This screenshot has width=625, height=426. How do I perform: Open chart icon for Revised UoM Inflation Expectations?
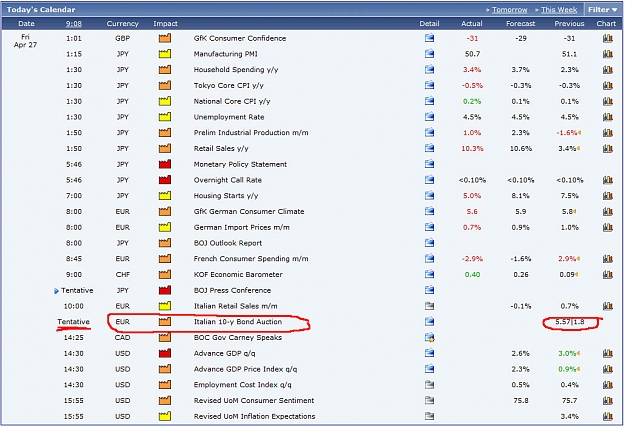click(x=607, y=416)
